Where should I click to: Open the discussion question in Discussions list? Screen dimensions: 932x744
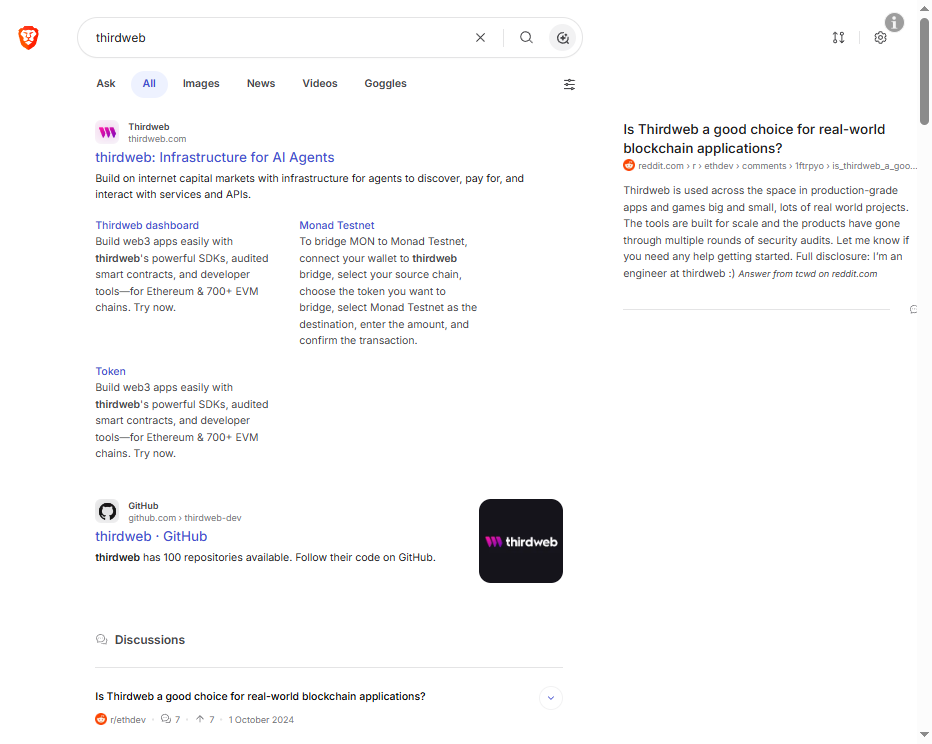[260, 696]
